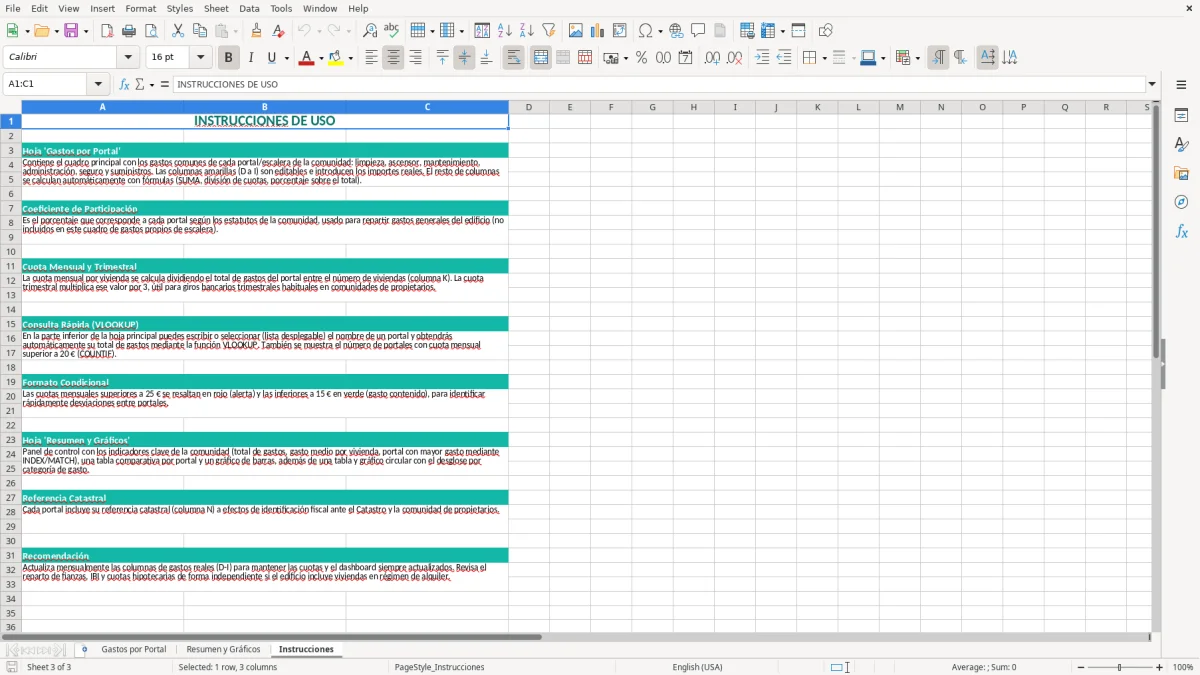The width and height of the screenshot is (1200, 675).
Task: Click the Sort dialog icon
Action: [482, 31]
